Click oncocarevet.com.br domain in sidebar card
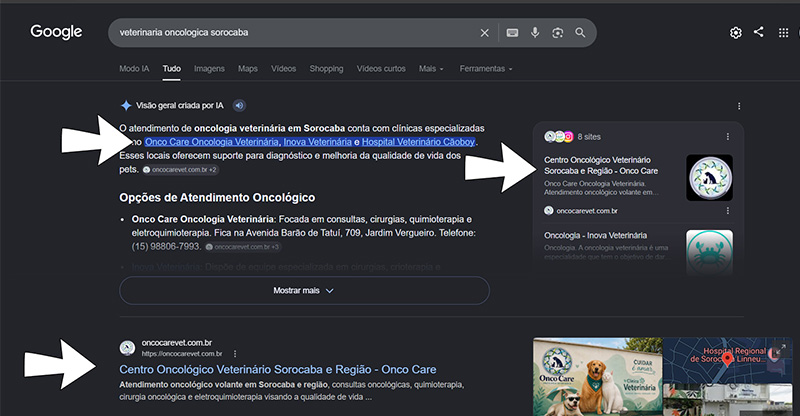The image size is (800, 416). point(587,211)
